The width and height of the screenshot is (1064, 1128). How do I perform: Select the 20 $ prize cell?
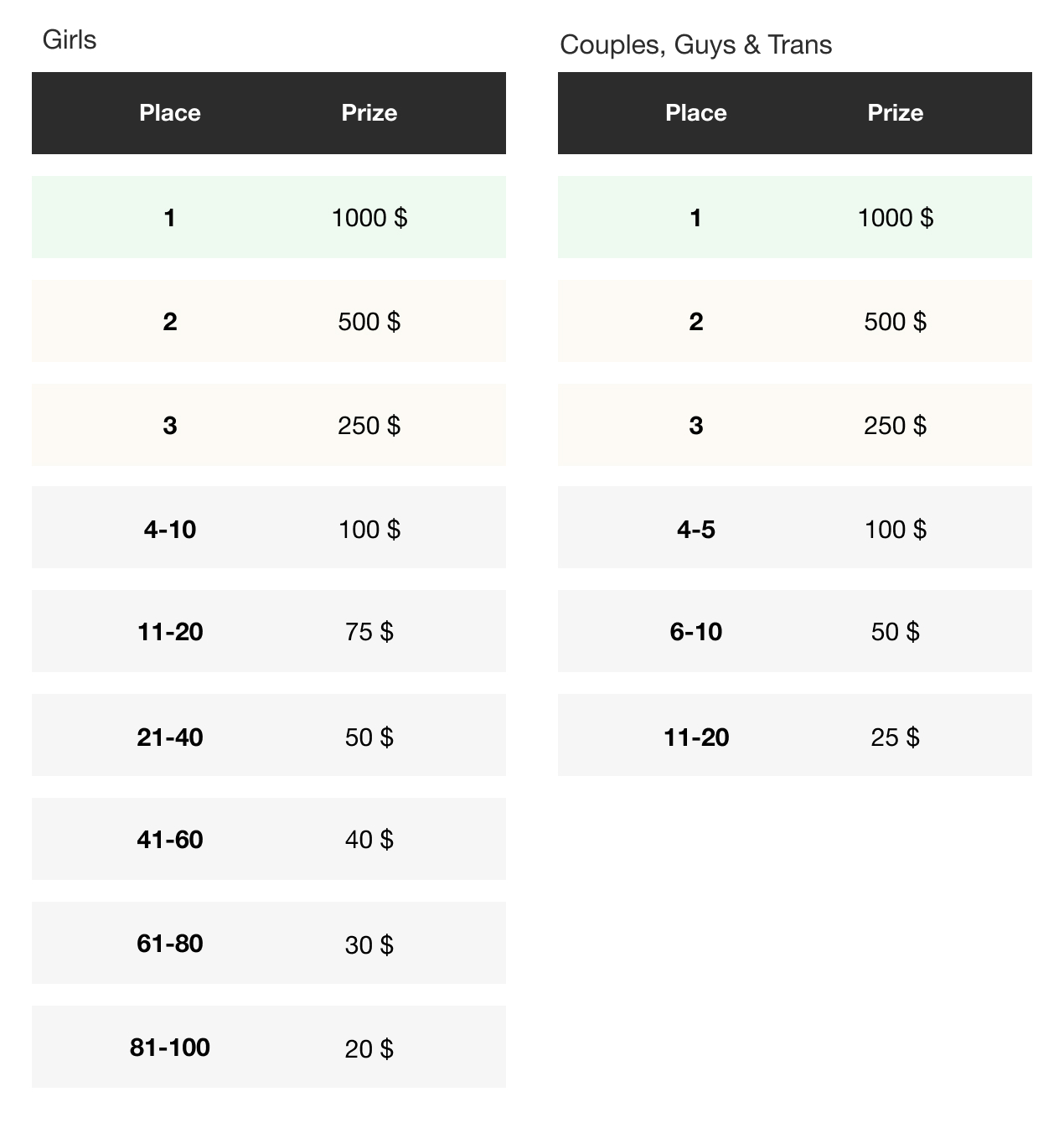point(369,1049)
